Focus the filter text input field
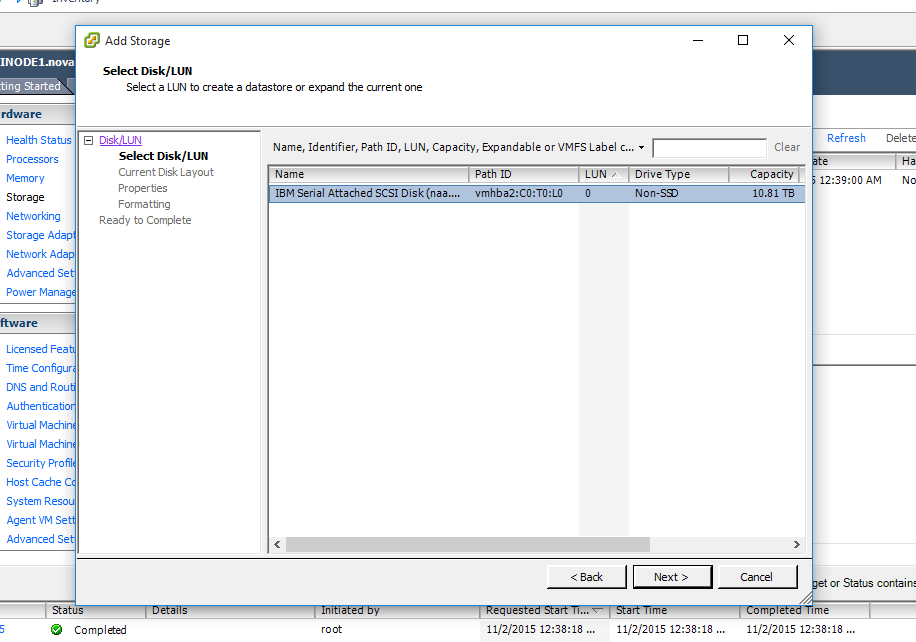Screen dimensions: 916x642 pos(709,148)
